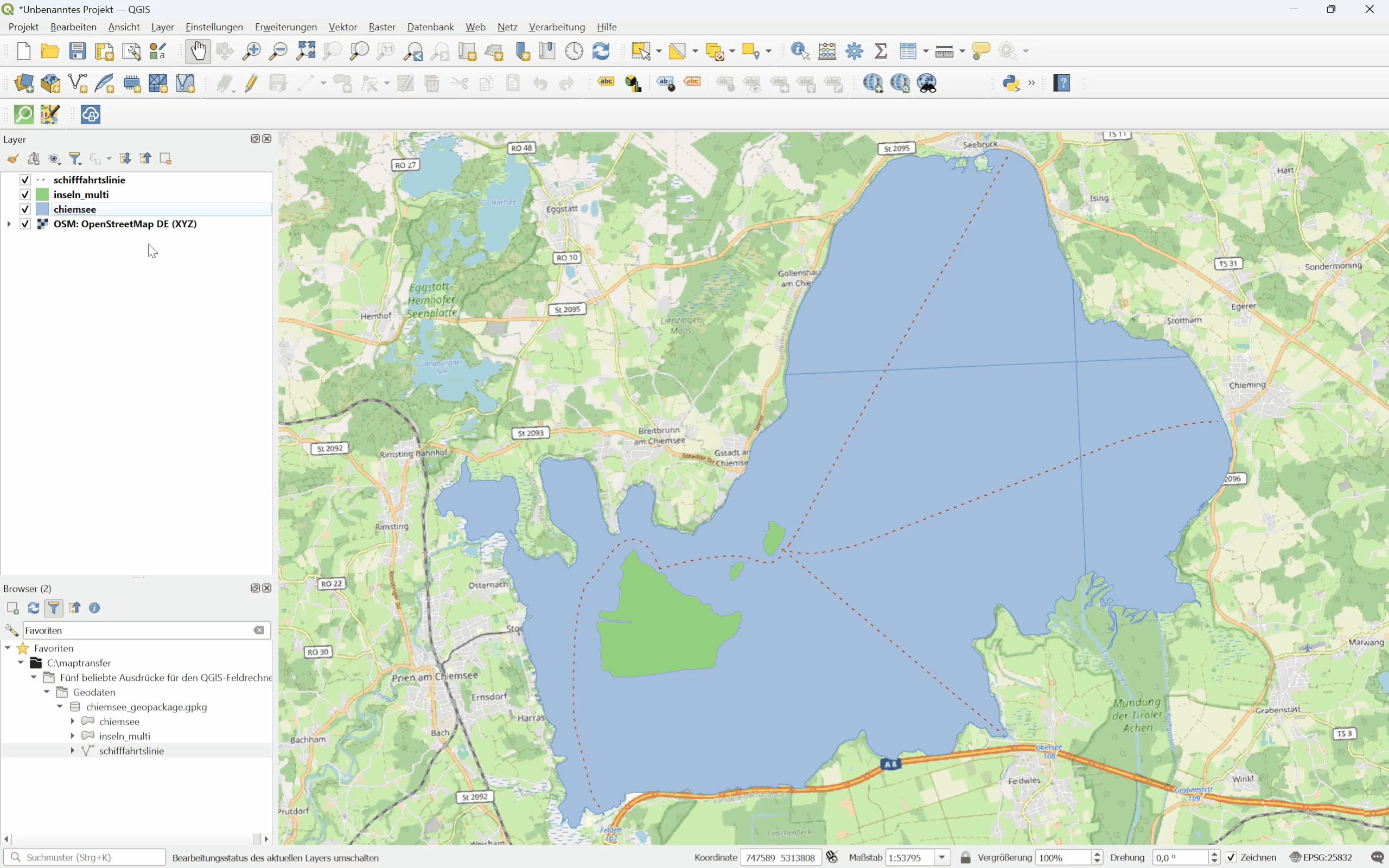The image size is (1389, 868).
Task: Select the Identify Features tool
Action: pos(800,51)
